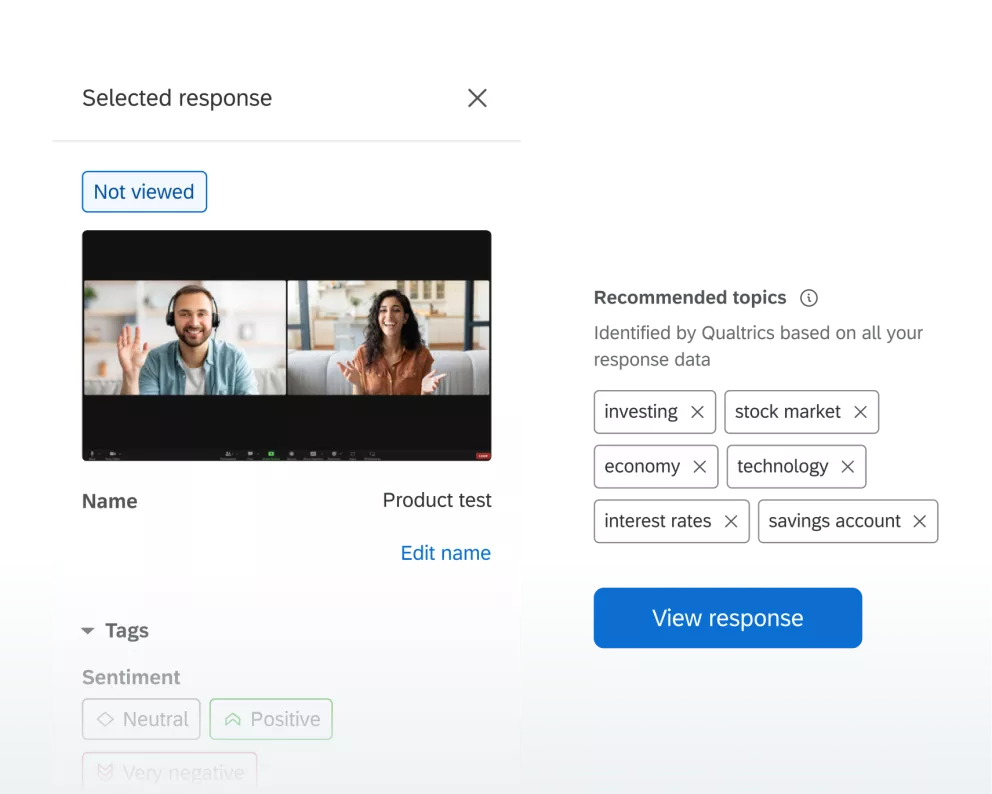Remove the investing topic
Viewport: 992px width, 794px height.
tap(697, 412)
